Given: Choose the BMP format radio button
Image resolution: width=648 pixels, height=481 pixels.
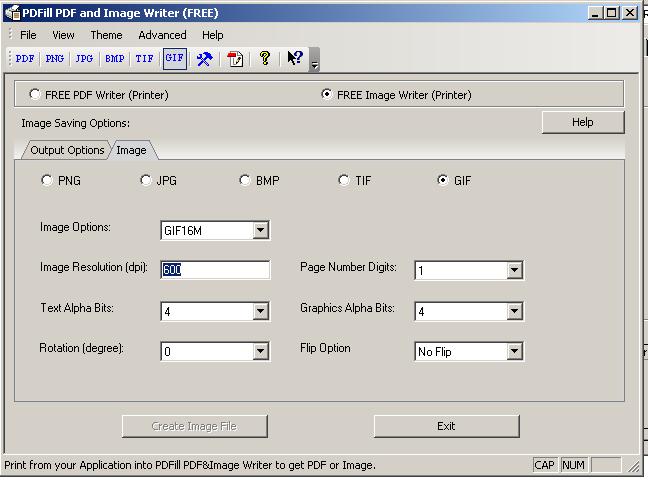Looking at the screenshot, I should coord(245,180).
